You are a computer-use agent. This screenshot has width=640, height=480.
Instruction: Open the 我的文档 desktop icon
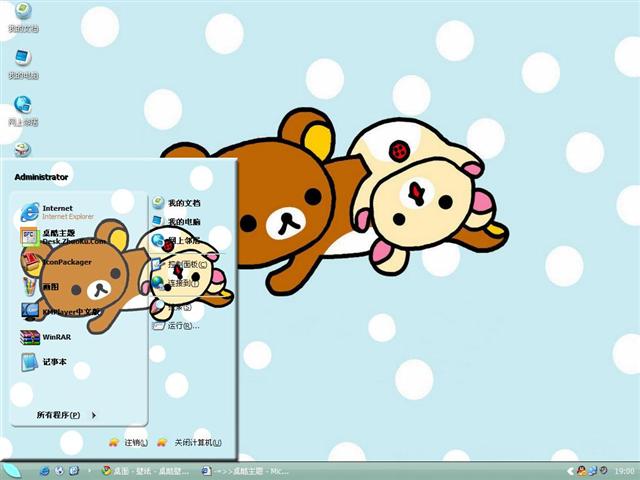23,17
